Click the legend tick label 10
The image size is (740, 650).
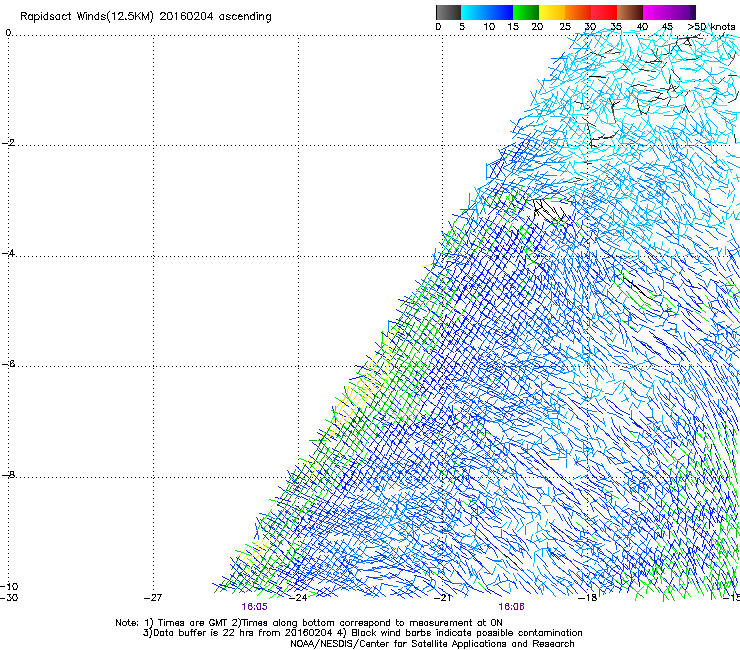click(x=489, y=27)
